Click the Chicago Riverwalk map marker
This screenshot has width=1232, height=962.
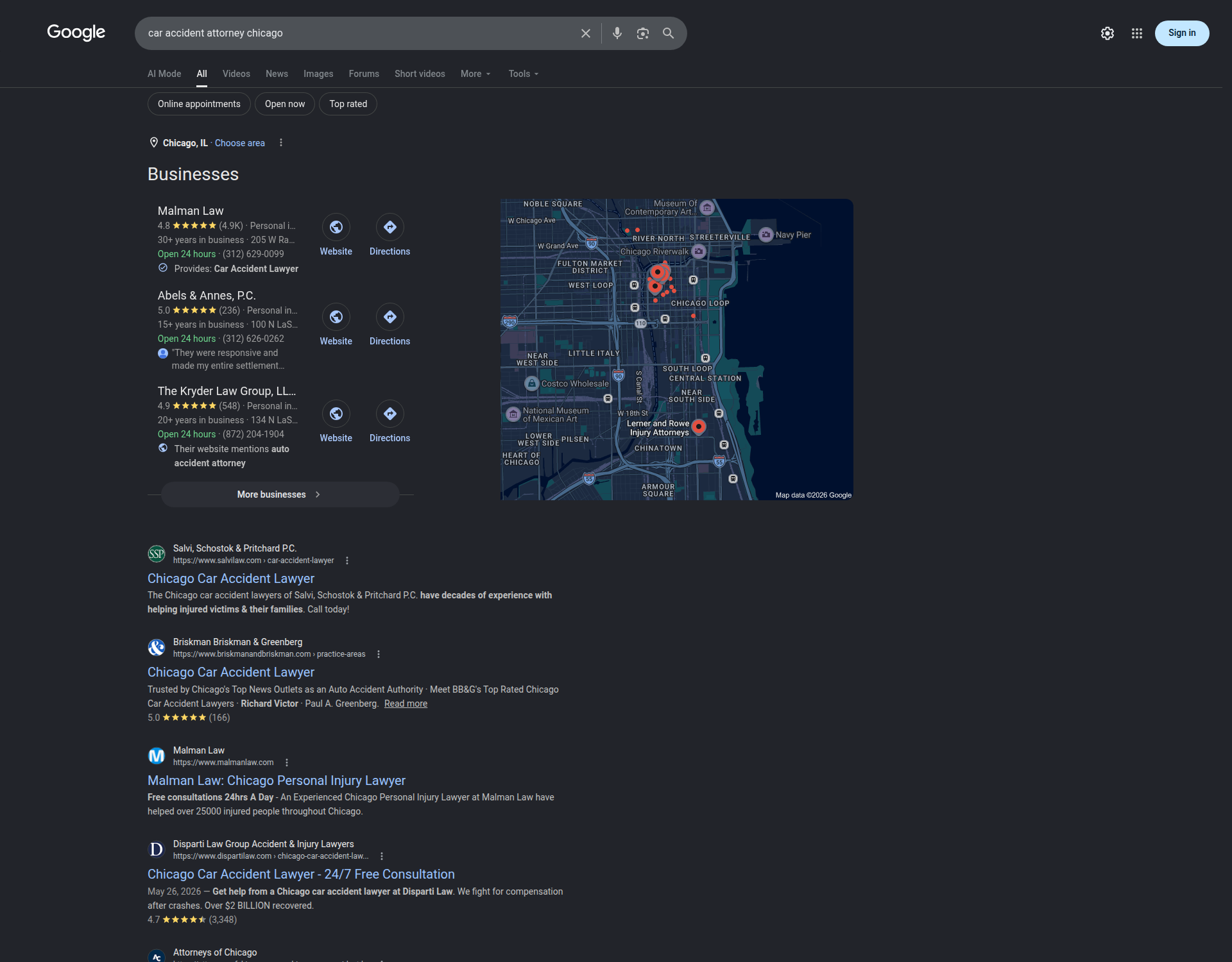[699, 251]
